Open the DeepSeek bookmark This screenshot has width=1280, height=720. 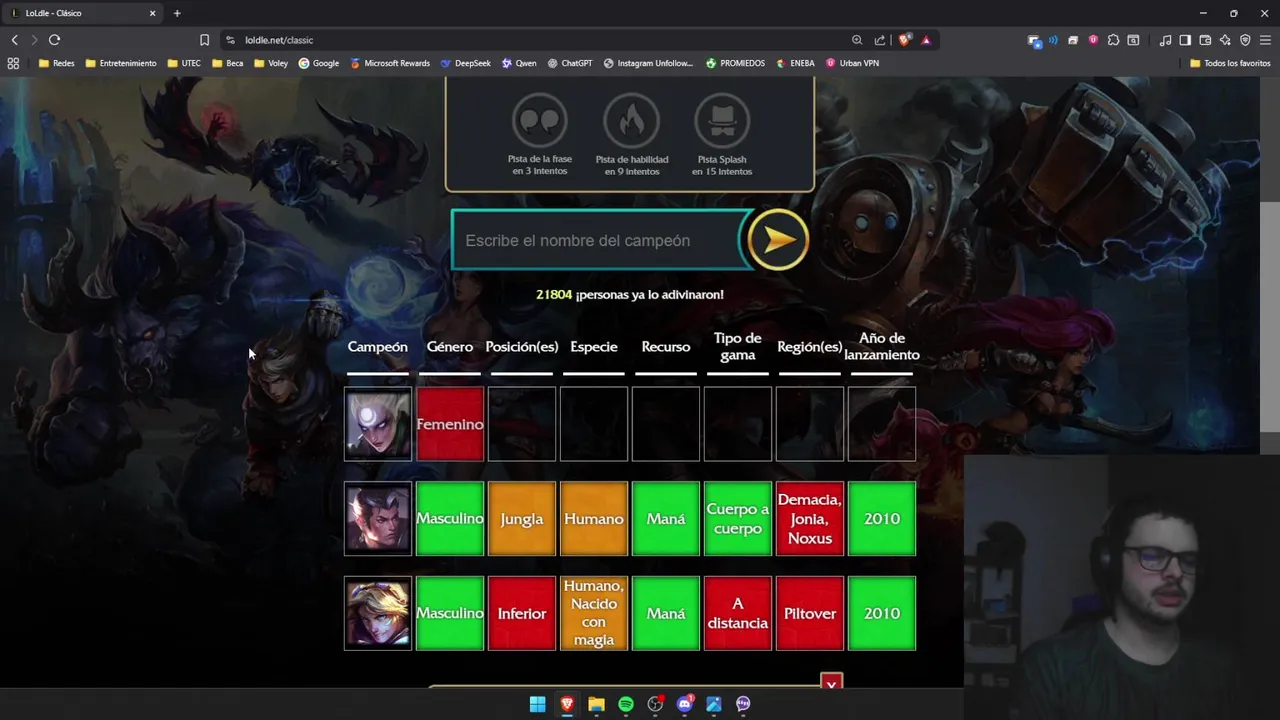pyautogui.click(x=465, y=63)
